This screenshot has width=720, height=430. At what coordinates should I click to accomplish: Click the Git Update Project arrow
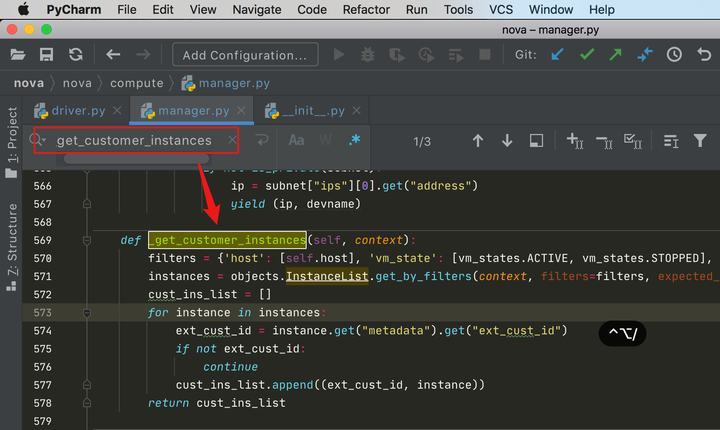(x=557, y=55)
